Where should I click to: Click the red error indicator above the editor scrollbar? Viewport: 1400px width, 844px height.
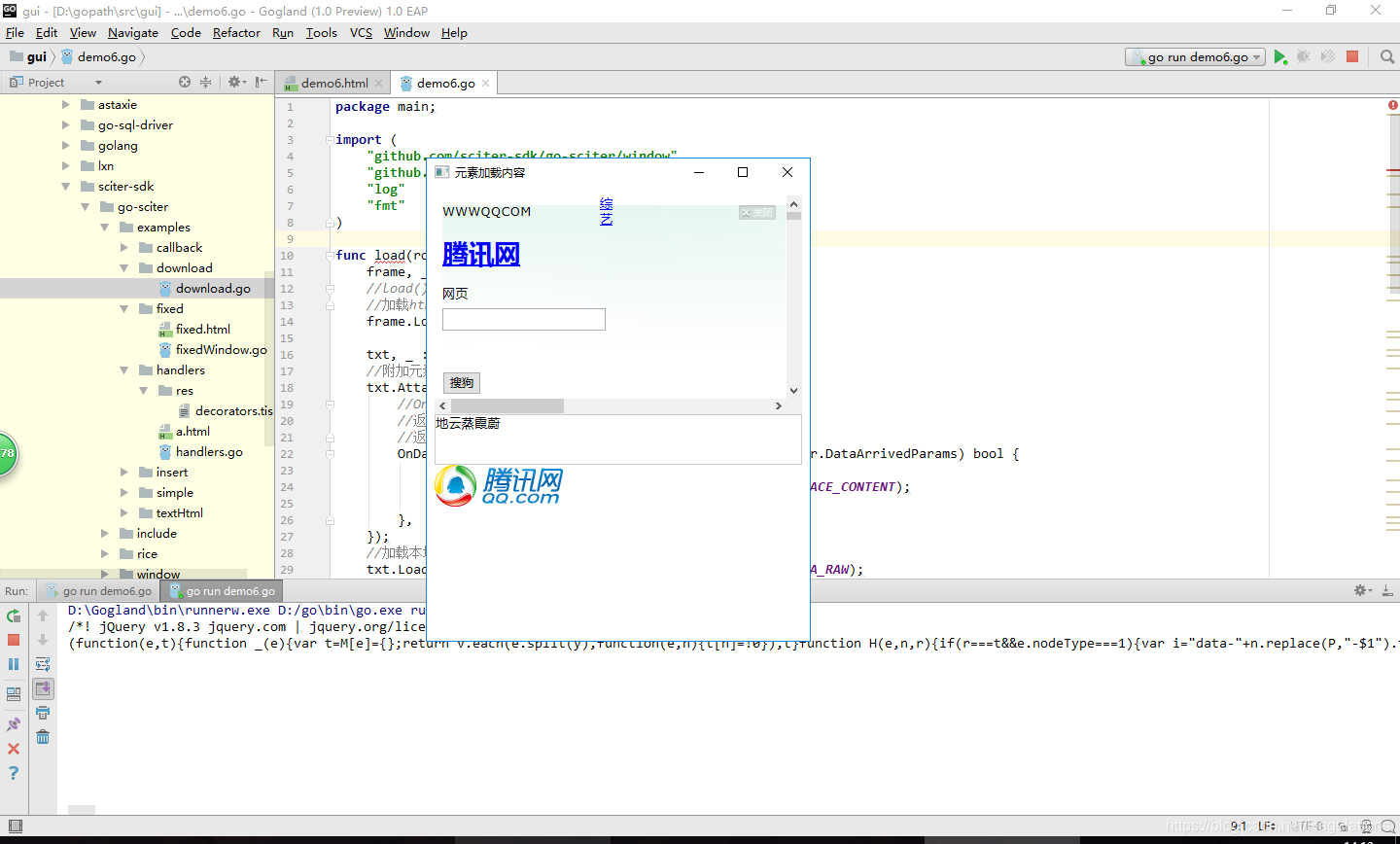tap(1392, 105)
